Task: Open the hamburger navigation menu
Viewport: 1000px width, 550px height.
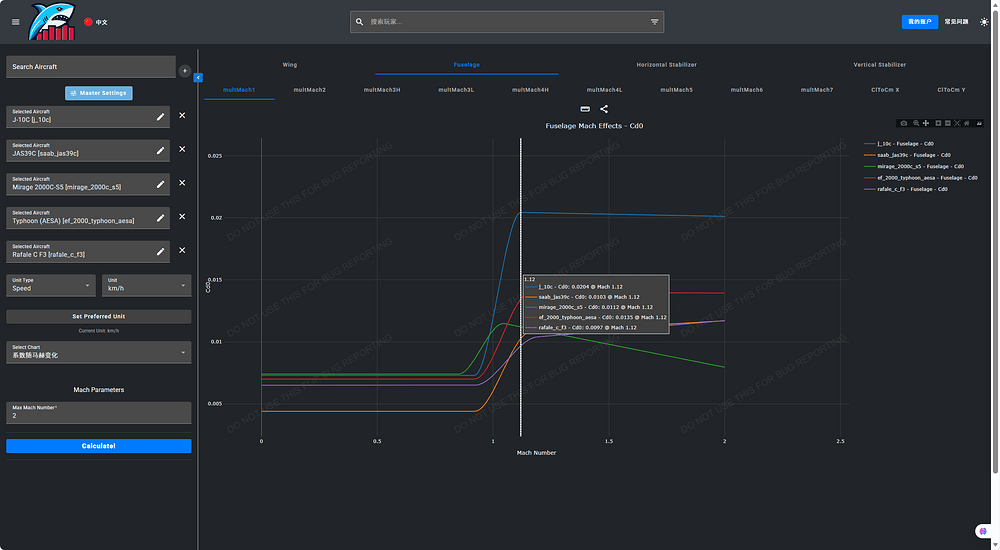Action: pyautogui.click(x=15, y=22)
